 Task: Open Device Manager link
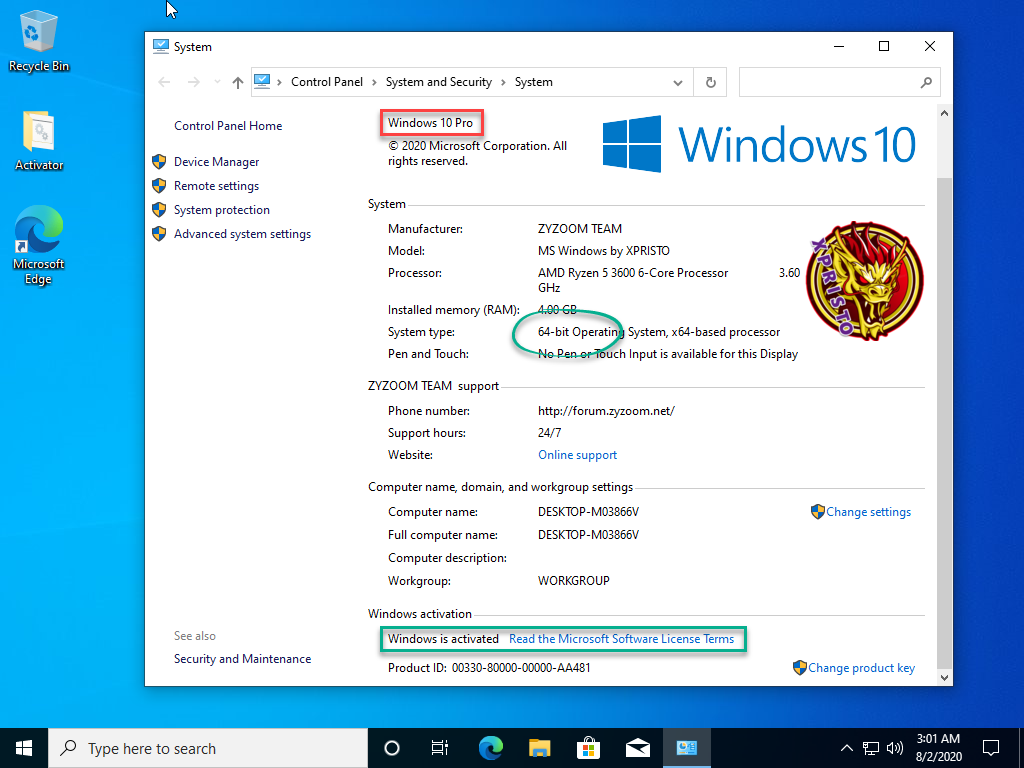coord(216,162)
